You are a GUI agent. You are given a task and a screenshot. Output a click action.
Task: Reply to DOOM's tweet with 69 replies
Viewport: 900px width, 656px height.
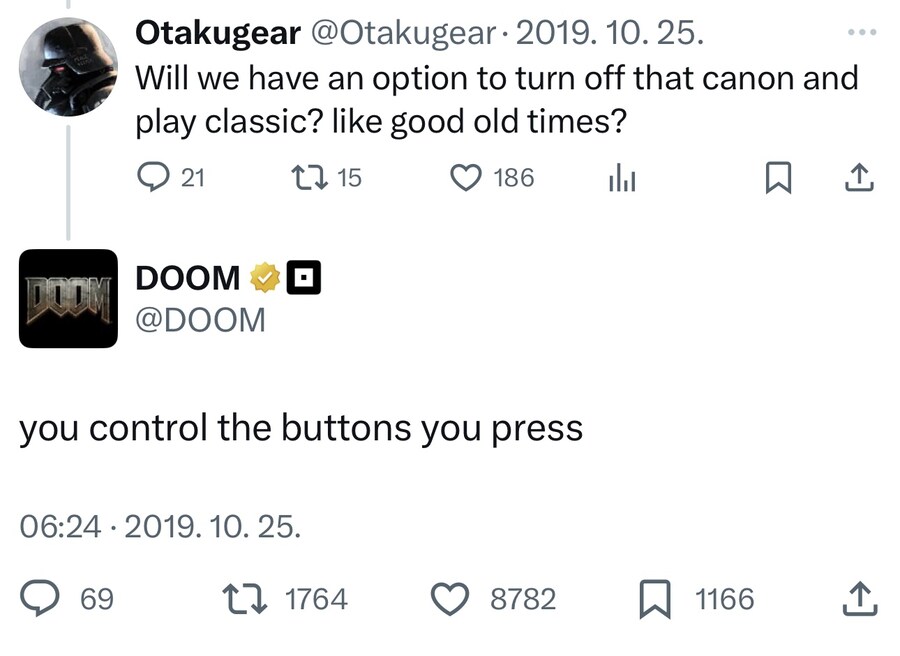pos(40,598)
